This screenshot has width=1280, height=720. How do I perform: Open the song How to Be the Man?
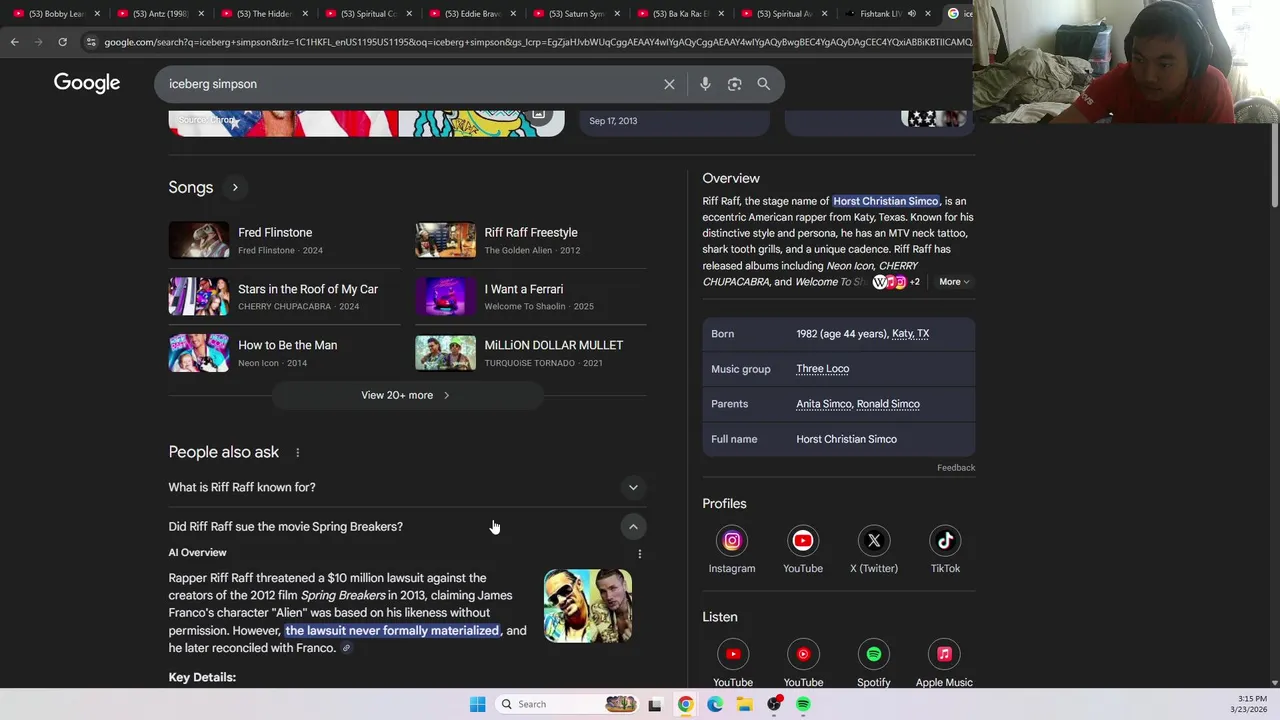coord(287,345)
